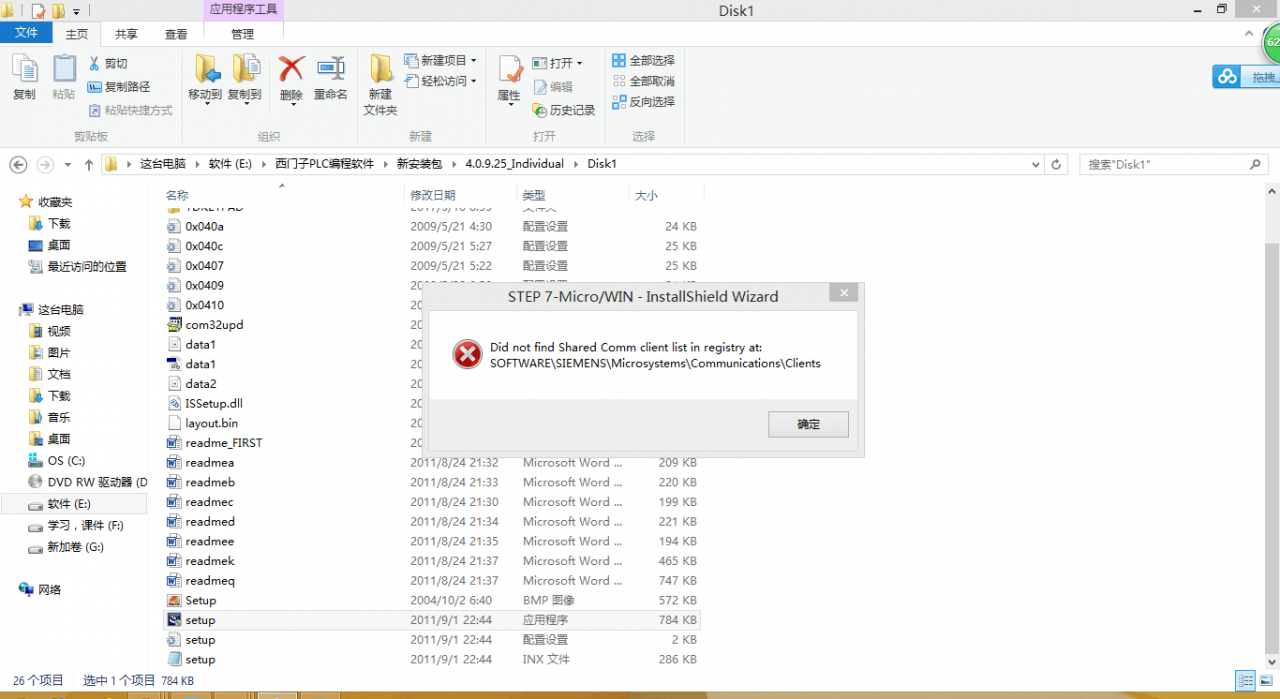Viewport: 1280px width, 699px height.
Task: Switch to details view icon in status bar
Action: click(x=1245, y=681)
